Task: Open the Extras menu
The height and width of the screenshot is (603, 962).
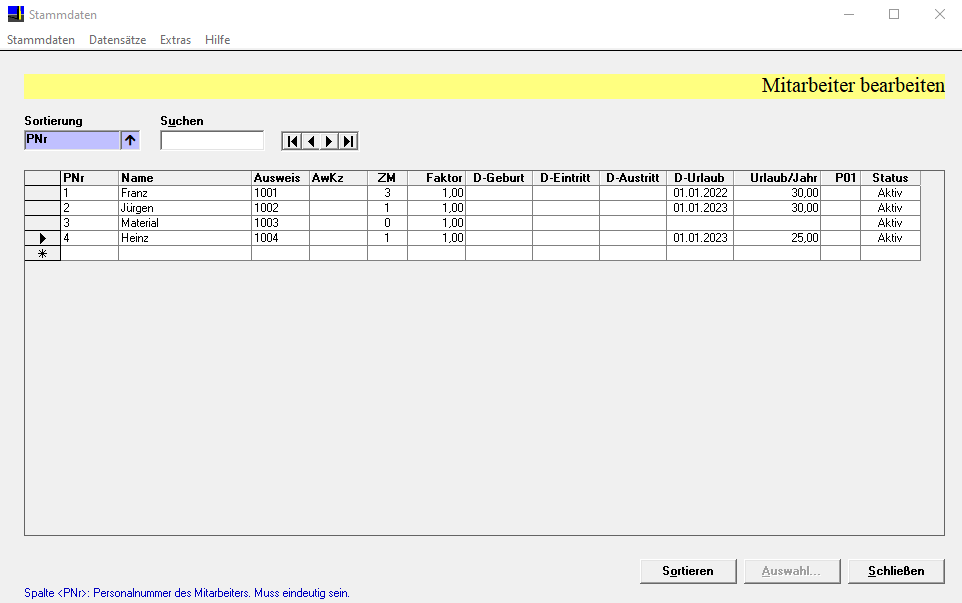Action: pyautogui.click(x=175, y=40)
